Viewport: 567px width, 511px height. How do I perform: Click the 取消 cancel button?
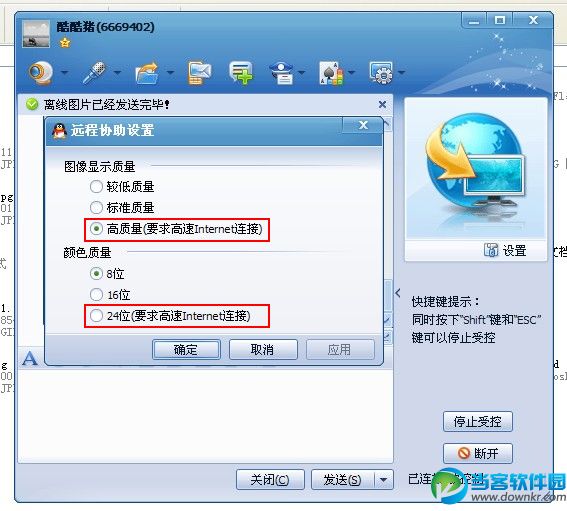(263, 349)
